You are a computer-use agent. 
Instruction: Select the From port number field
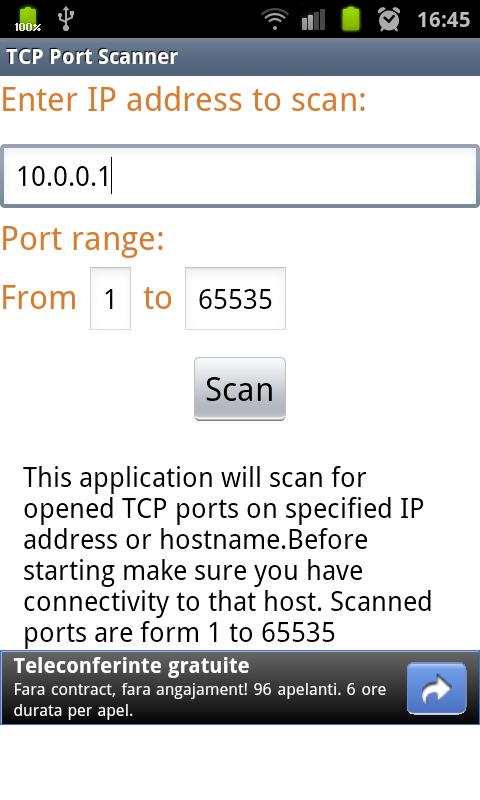pyautogui.click(x=110, y=298)
